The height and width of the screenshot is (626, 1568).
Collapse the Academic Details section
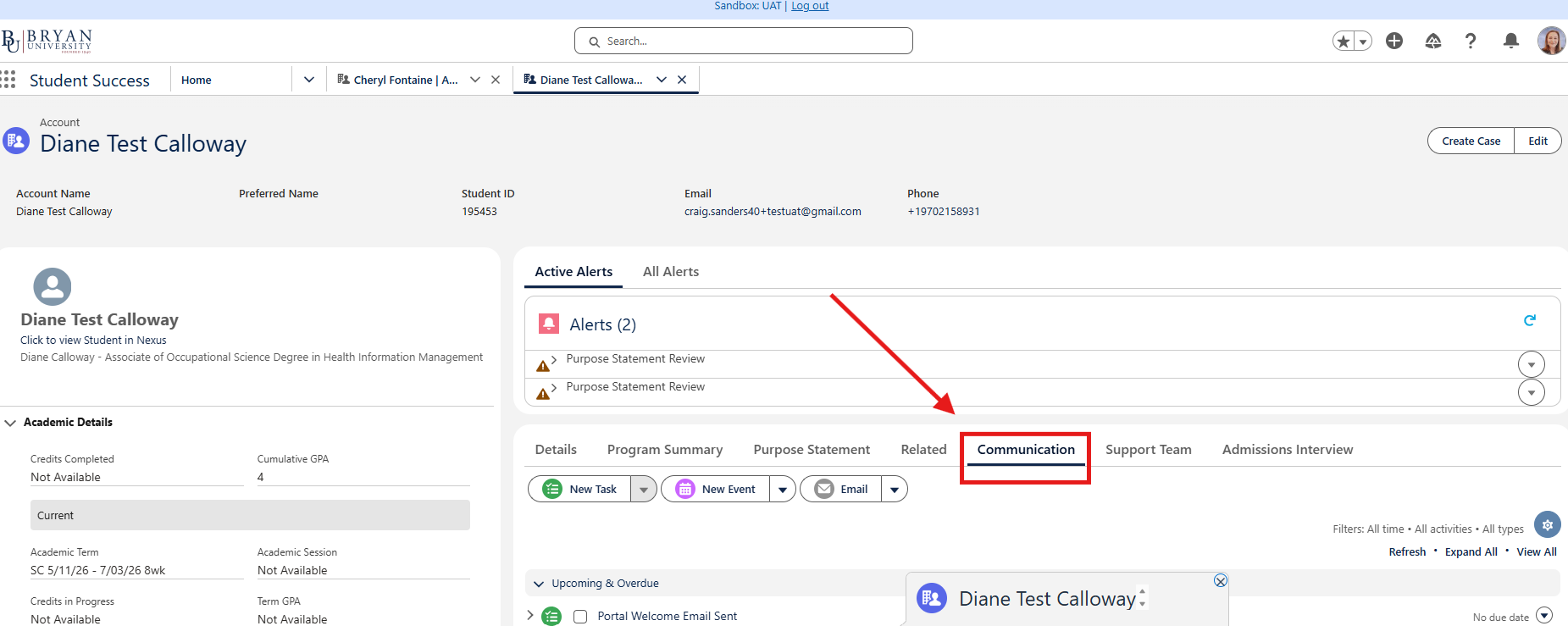[x=10, y=422]
